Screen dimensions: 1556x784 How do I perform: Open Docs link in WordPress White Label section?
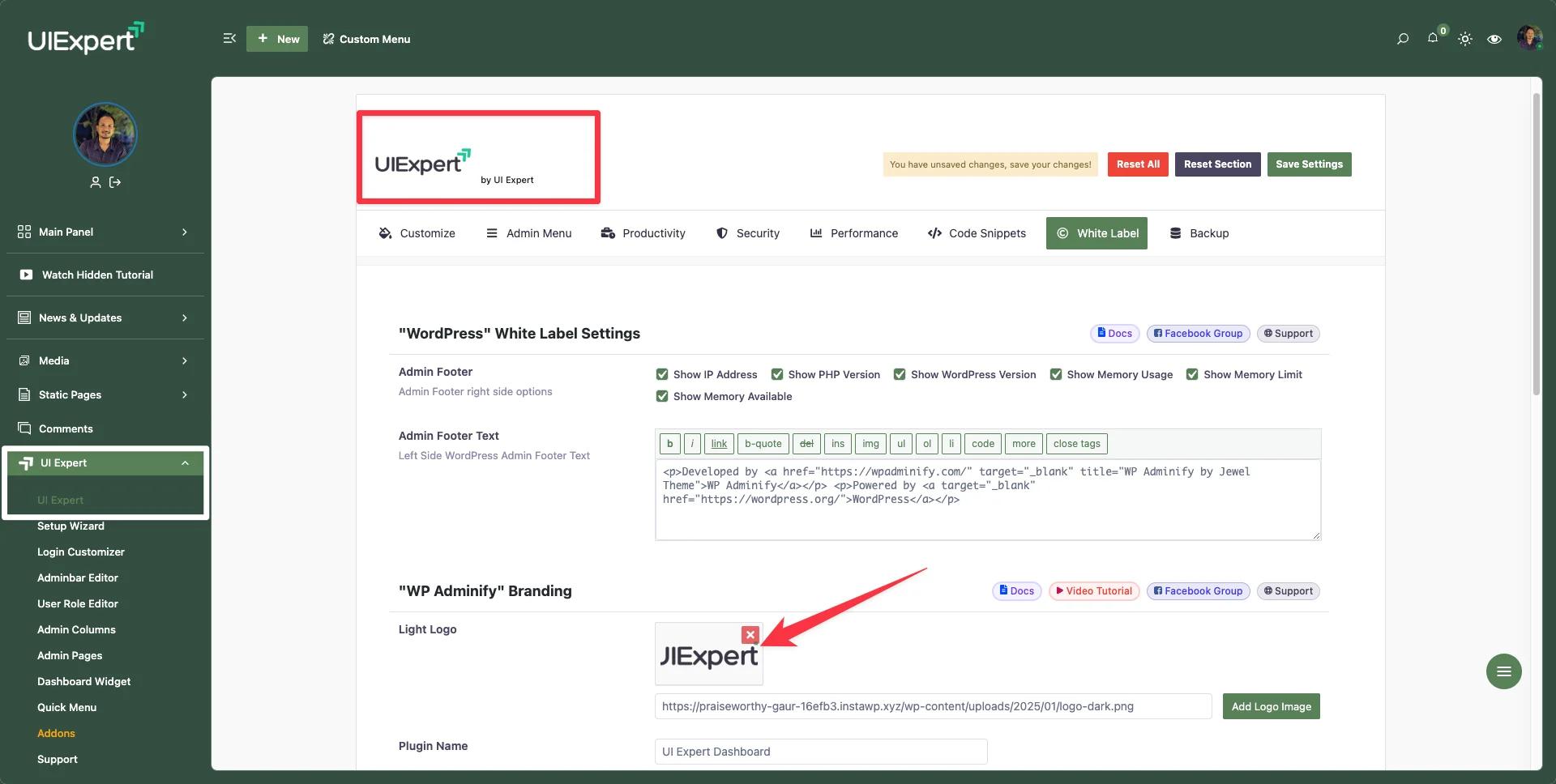[x=1114, y=334]
